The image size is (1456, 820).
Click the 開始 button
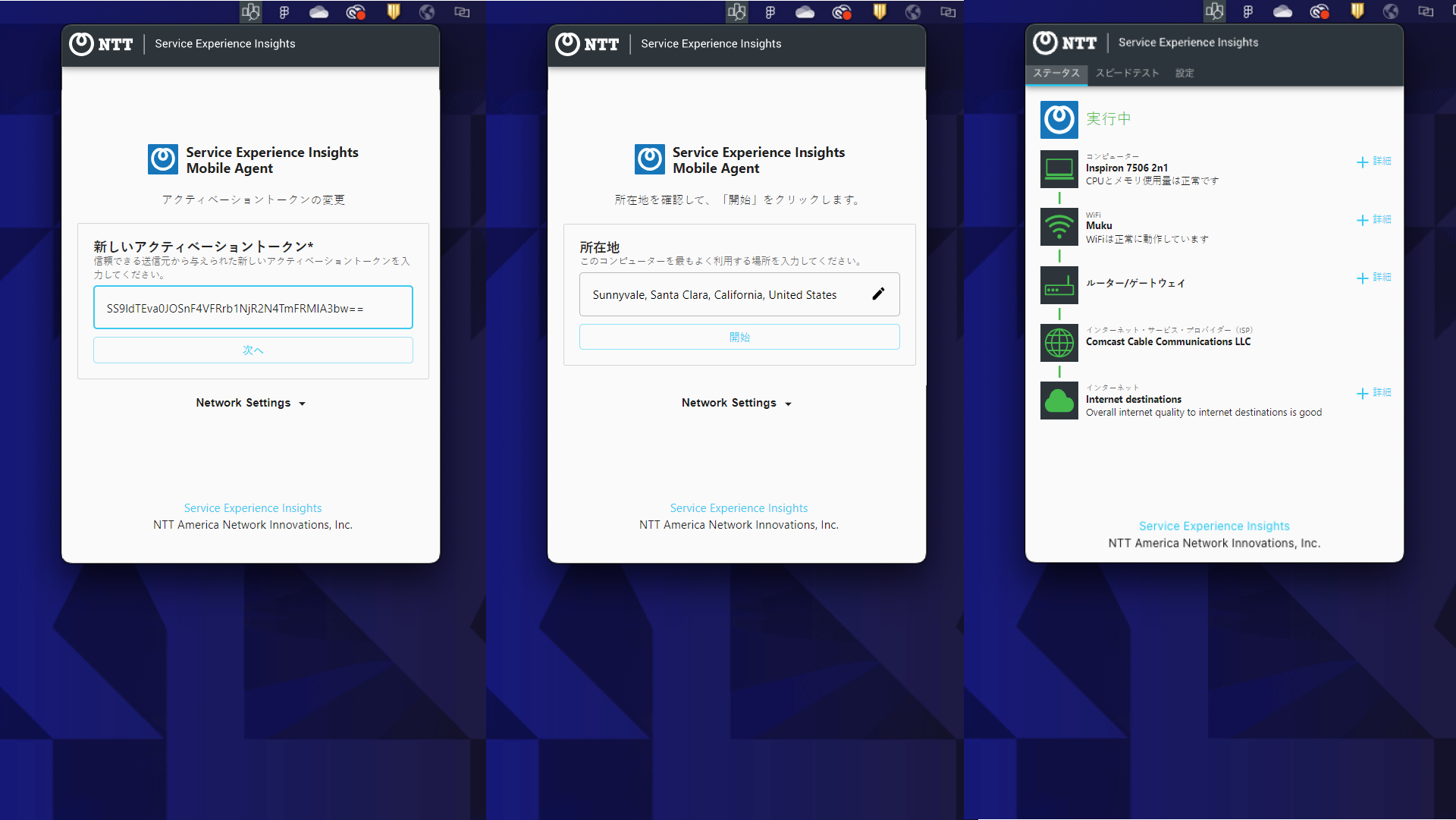tap(739, 337)
